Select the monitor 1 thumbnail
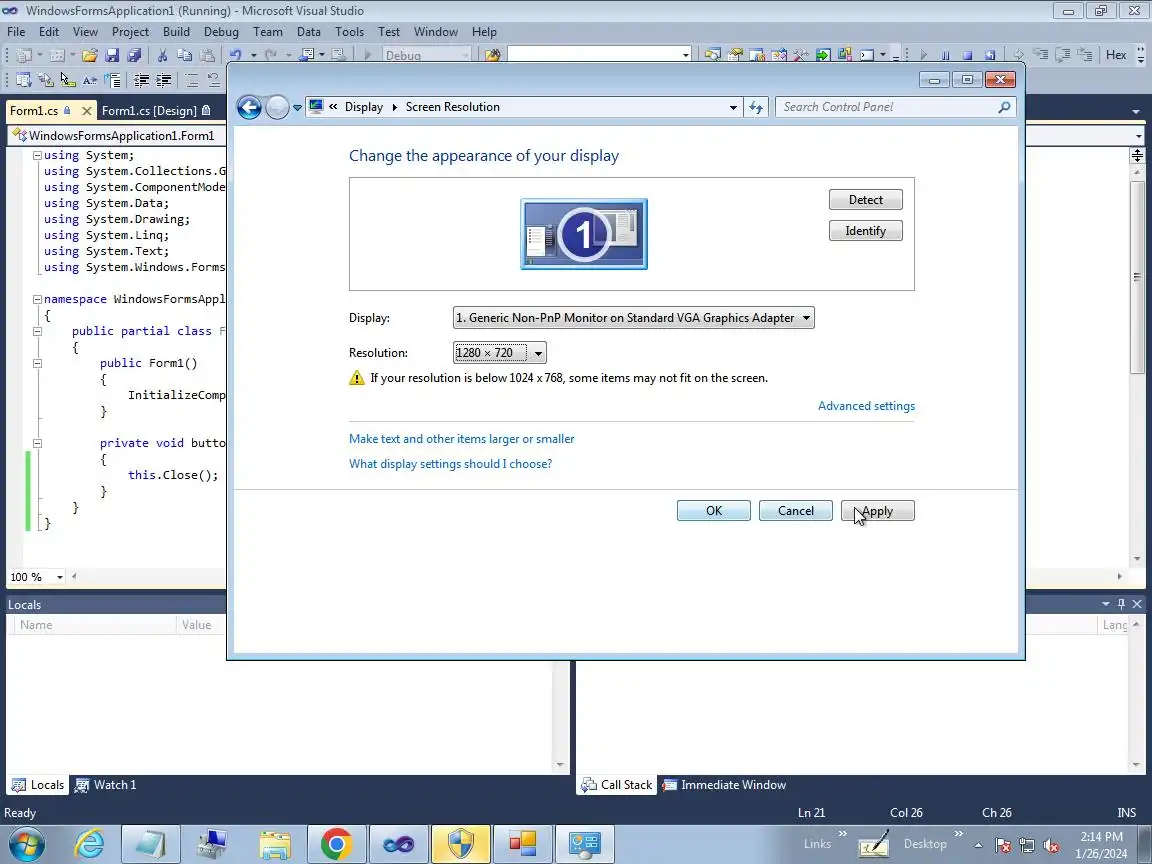The height and width of the screenshot is (864, 1152). coord(584,234)
